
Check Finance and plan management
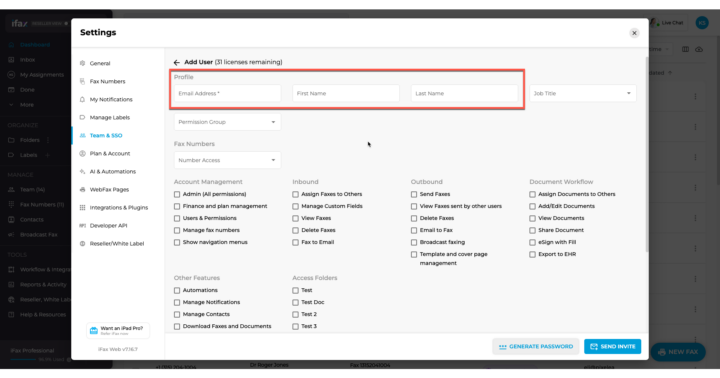pos(177,206)
